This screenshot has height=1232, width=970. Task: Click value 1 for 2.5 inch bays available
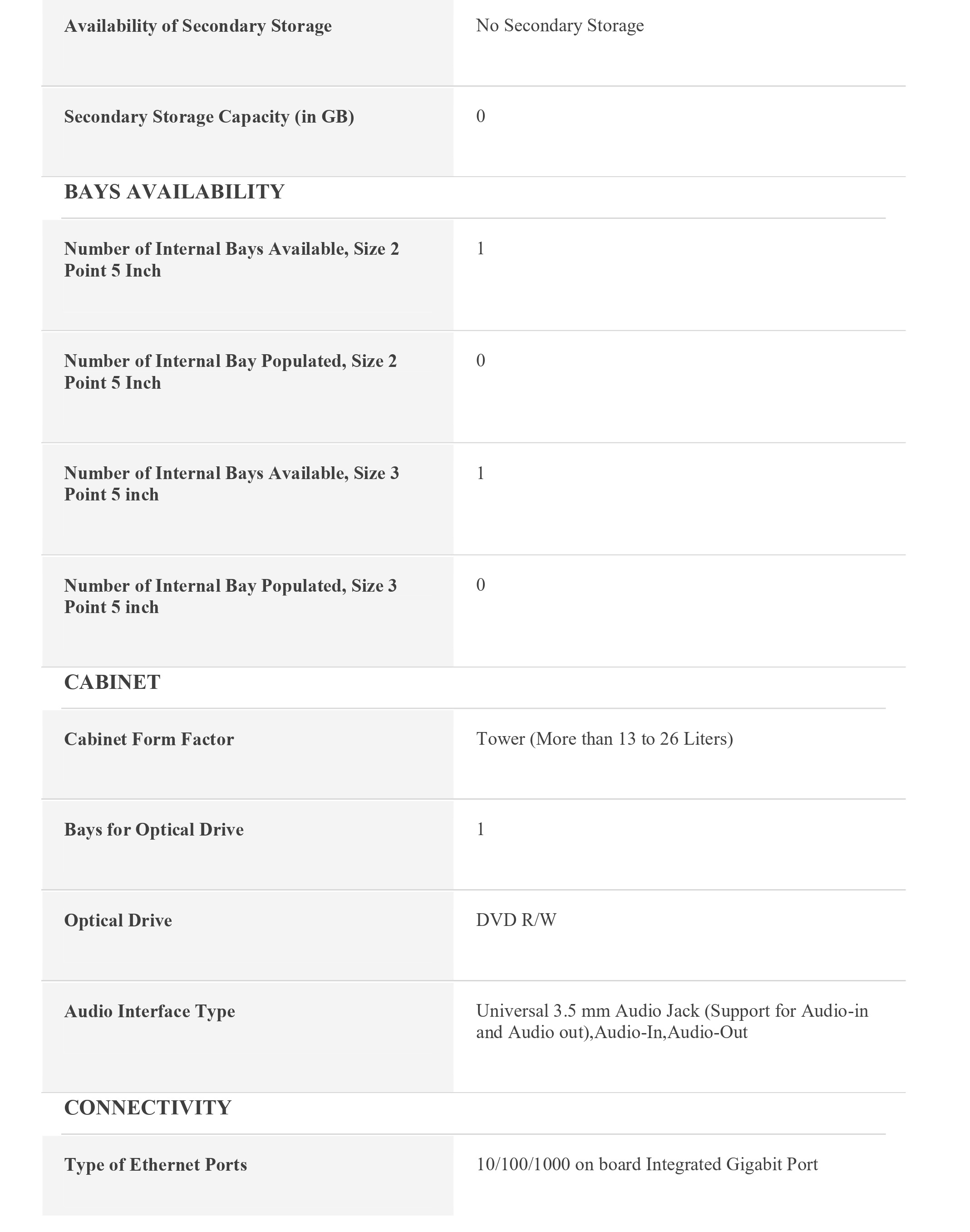pos(480,248)
